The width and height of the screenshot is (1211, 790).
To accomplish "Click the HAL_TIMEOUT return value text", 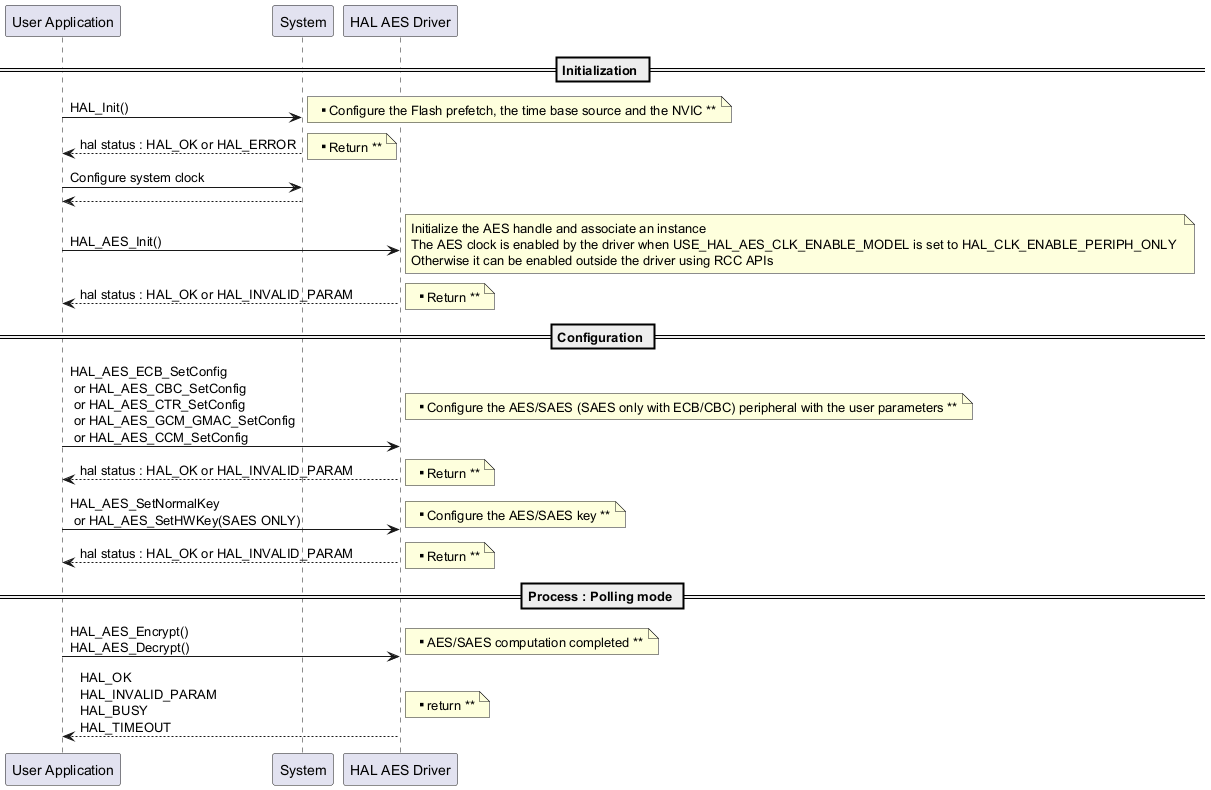I will click(125, 728).
